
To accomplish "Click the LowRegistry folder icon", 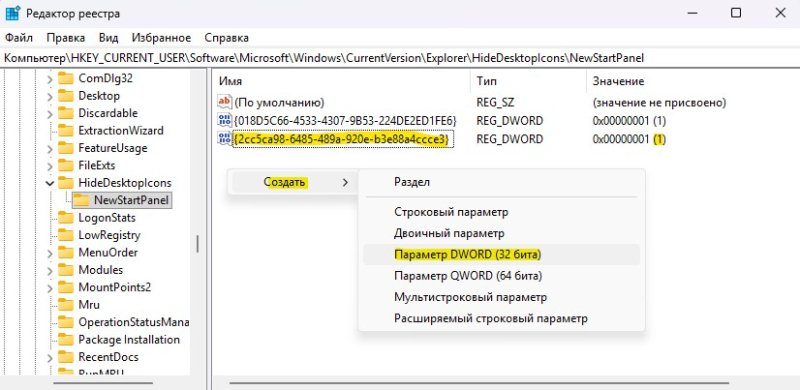I will pos(66,235).
